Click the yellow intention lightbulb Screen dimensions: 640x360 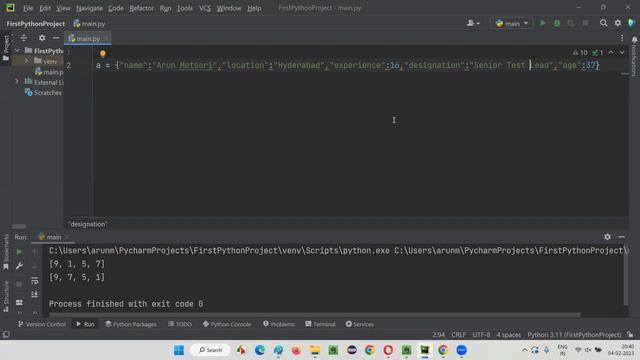[x=102, y=53]
